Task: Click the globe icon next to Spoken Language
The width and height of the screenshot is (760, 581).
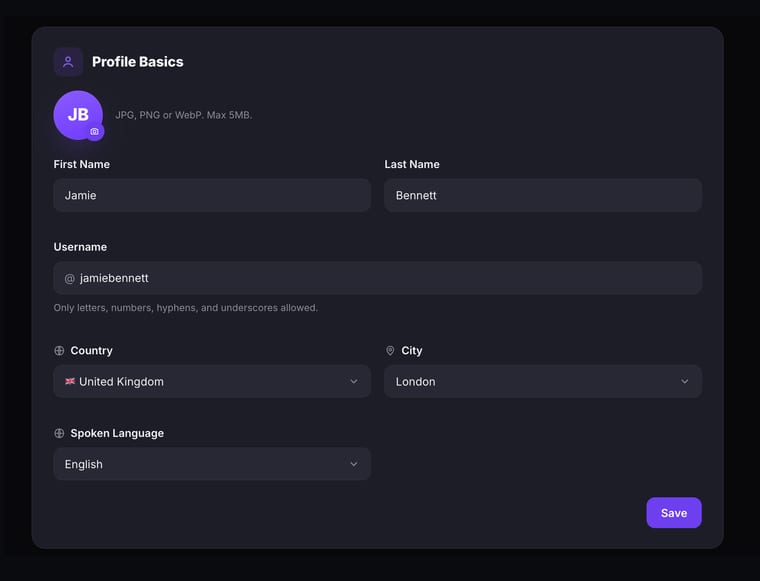Action: (59, 433)
